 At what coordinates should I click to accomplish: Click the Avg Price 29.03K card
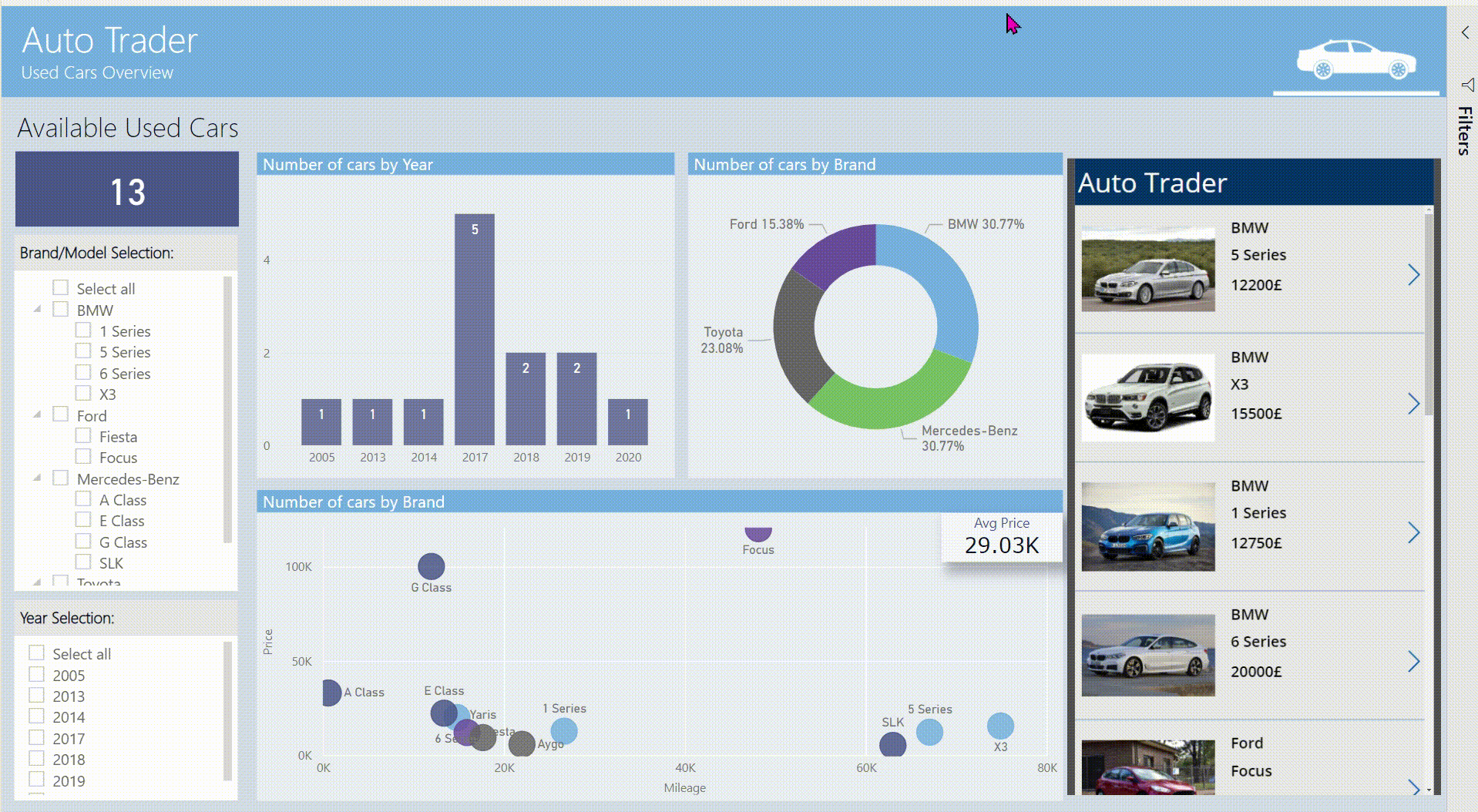coord(1002,536)
